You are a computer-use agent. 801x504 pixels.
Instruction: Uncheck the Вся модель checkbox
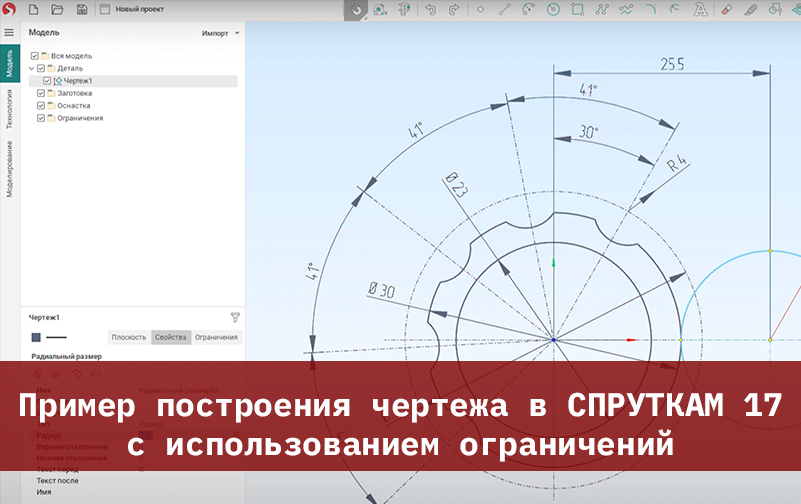35,56
